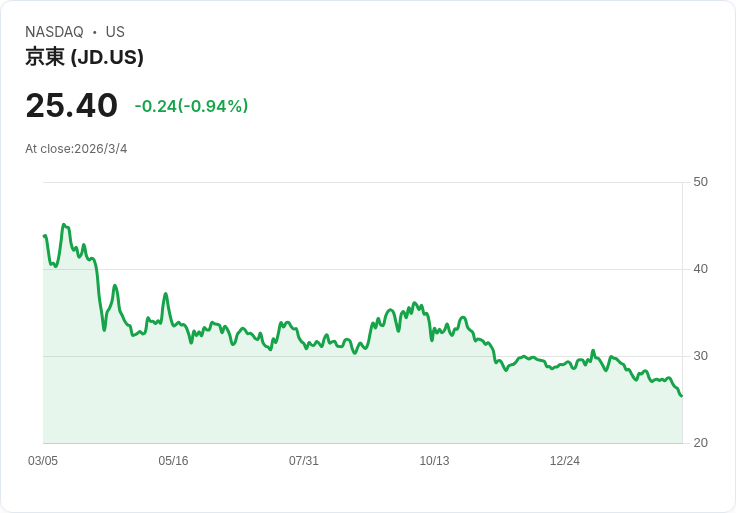
Task: Click the highest peak of the price line
Action: [64, 225]
